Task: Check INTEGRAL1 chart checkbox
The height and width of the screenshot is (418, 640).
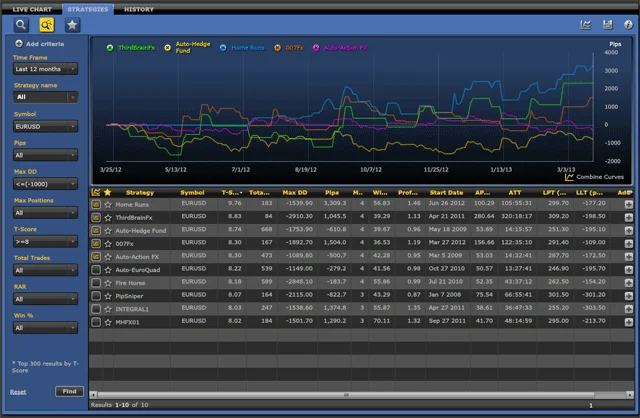Action: click(96, 309)
